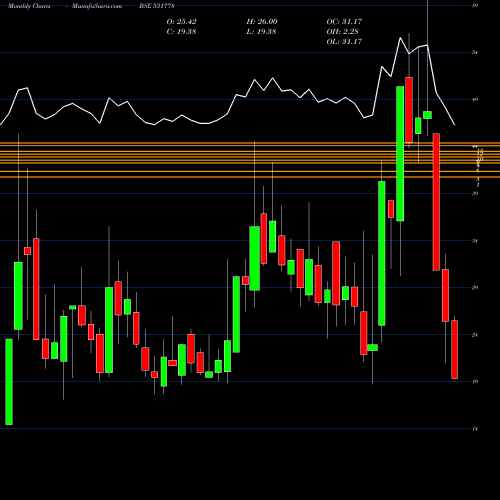Screen dimensions: 500x500
Task: Click the "OC: 31.17" reading
Action: (x=344, y=22)
